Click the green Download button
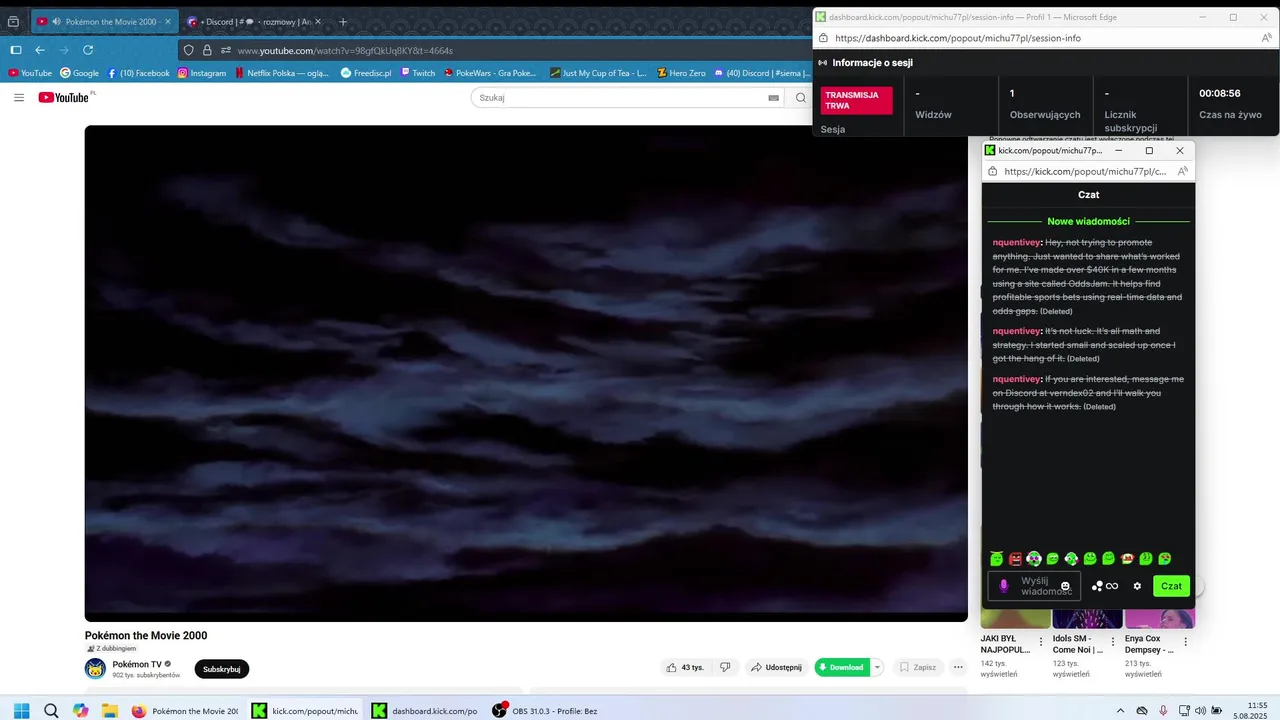 pos(842,667)
